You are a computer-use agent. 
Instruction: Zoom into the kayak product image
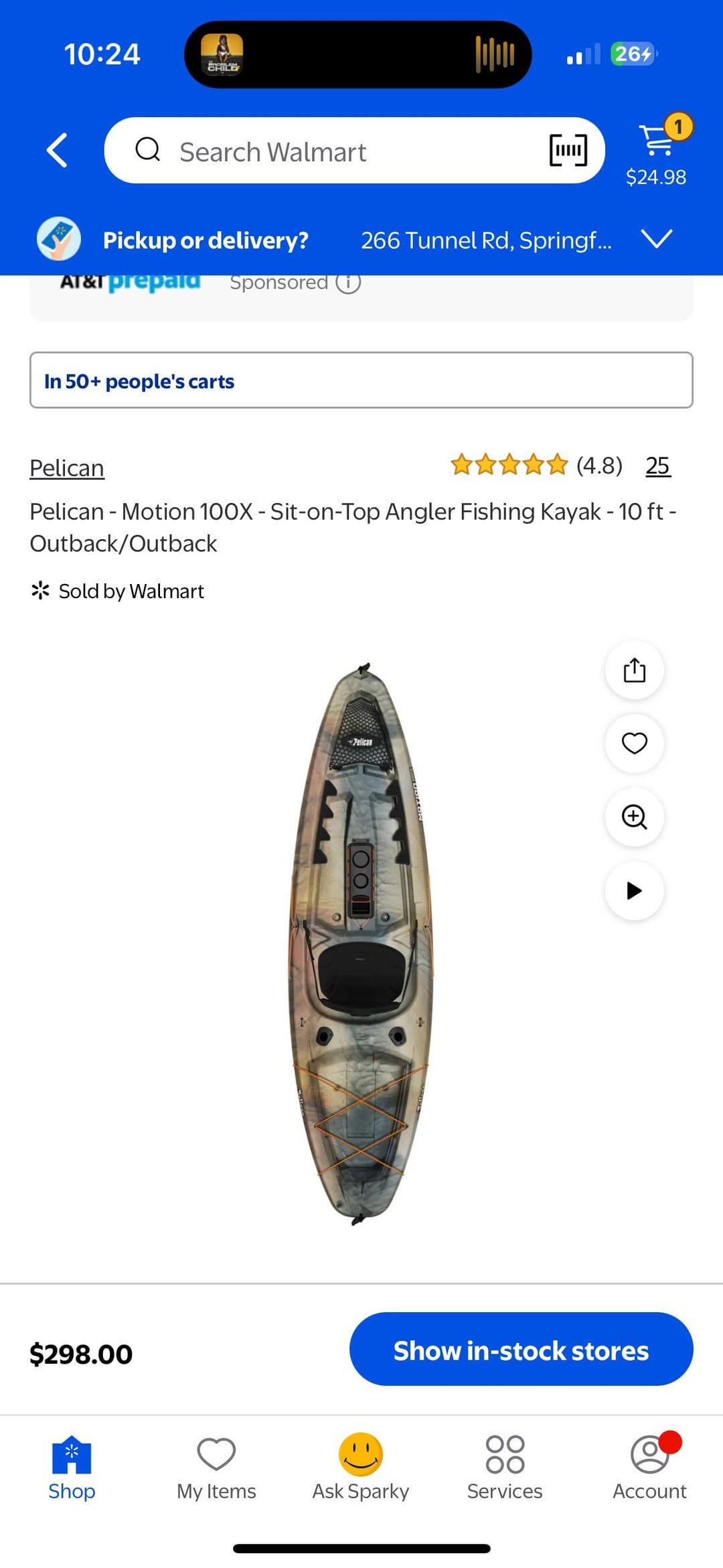tap(634, 816)
